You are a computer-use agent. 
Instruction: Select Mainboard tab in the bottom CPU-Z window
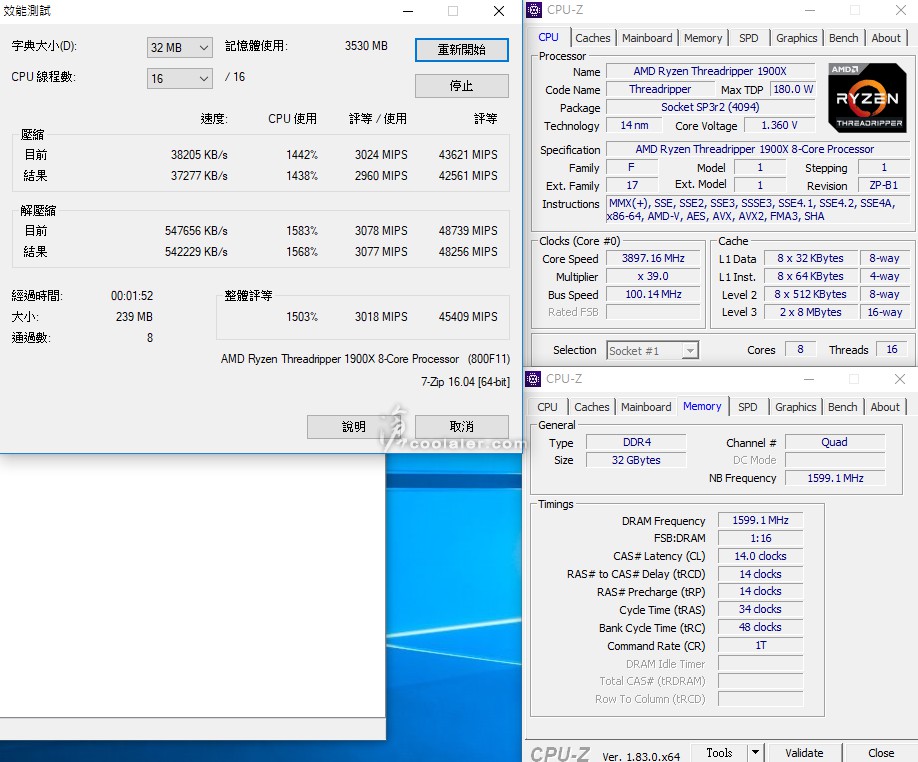click(646, 407)
